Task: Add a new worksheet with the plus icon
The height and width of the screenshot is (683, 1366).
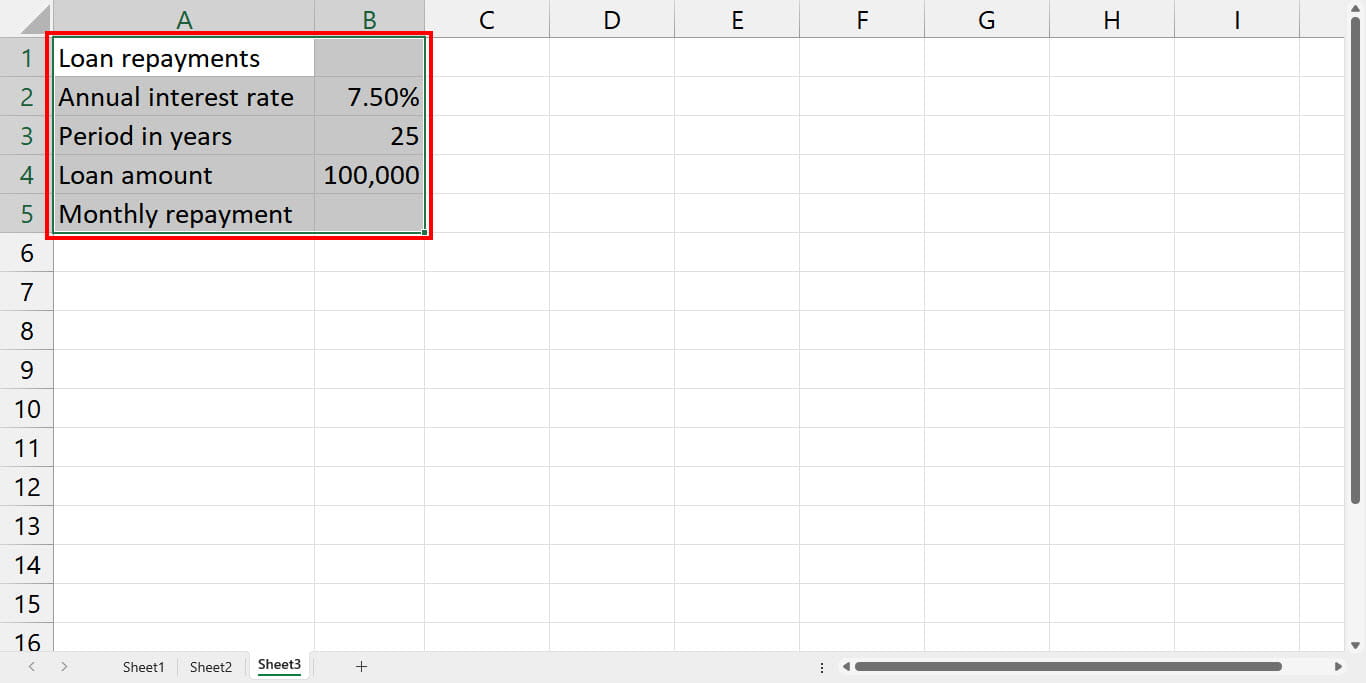Action: point(362,666)
